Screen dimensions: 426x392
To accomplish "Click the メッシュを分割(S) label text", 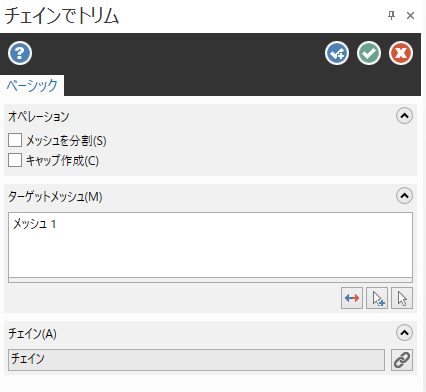I will (66, 141).
